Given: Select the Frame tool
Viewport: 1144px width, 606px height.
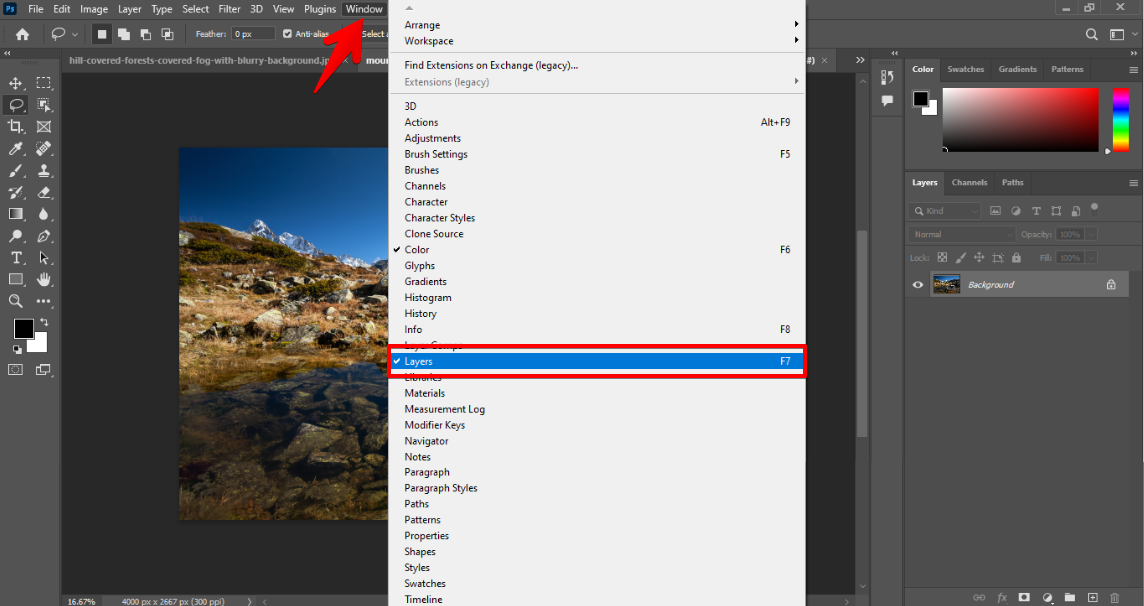Looking at the screenshot, I should [44, 127].
